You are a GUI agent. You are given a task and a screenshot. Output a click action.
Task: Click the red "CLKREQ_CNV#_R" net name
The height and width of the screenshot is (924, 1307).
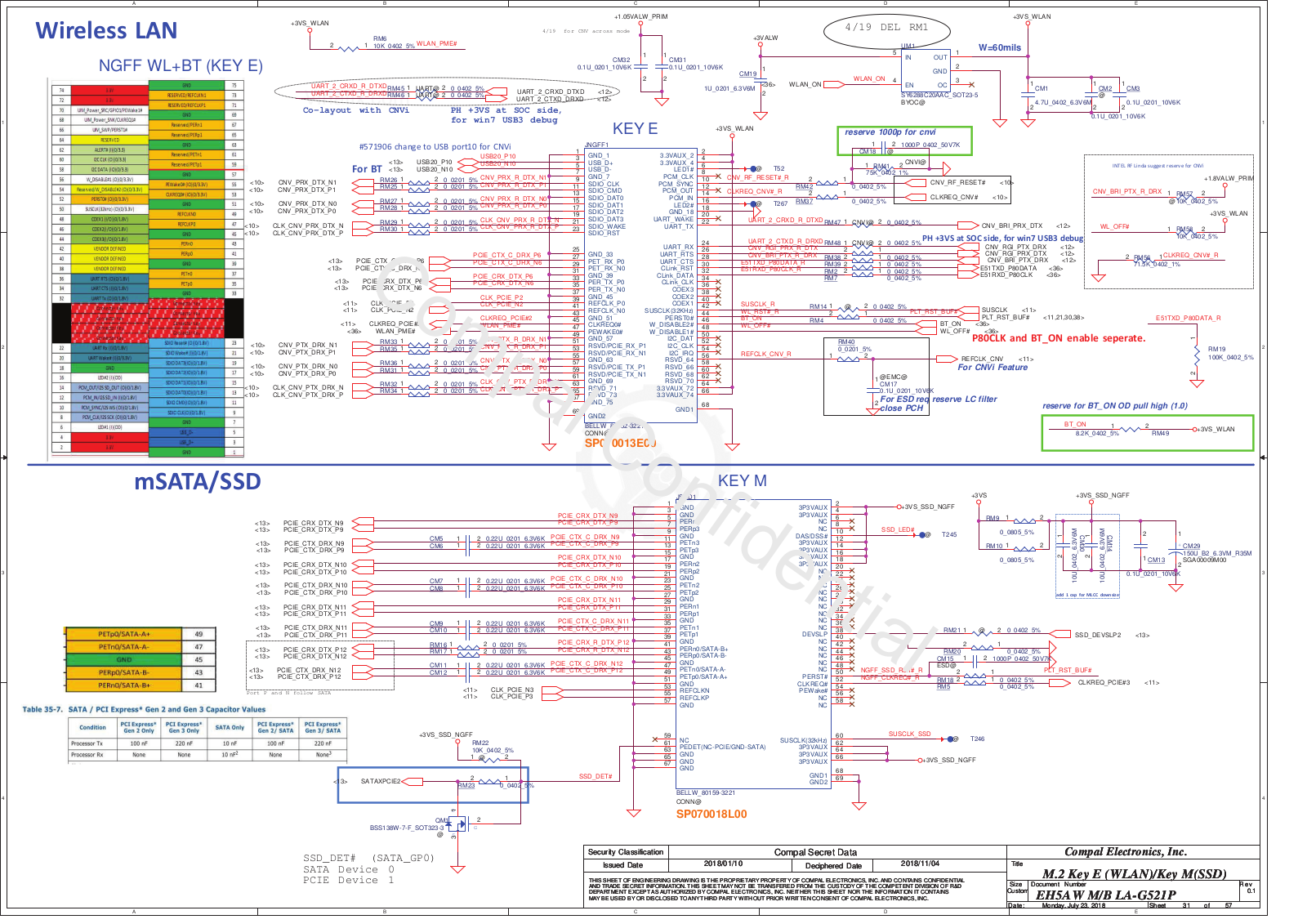coord(1190,256)
